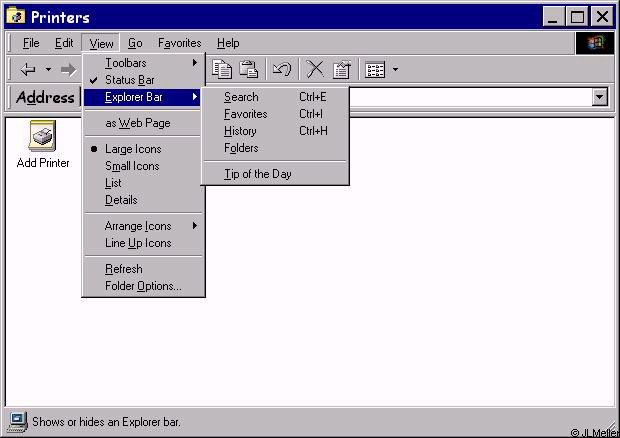This screenshot has width=620, height=438.
Task: Click the computer icon in status bar
Action: tap(17, 422)
